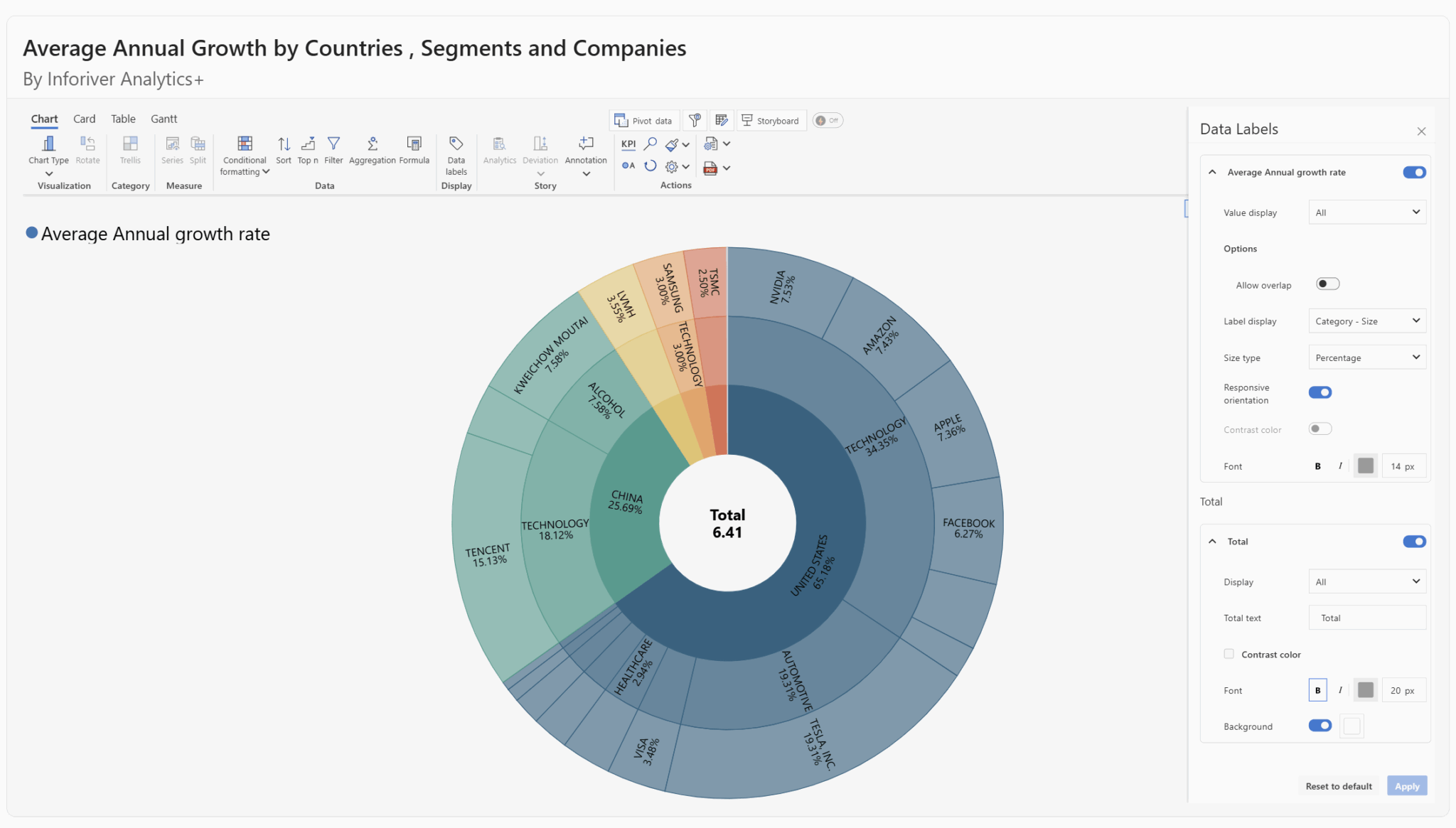1456x828 pixels.
Task: Disable the Average Annual growth rate labels
Action: pos(1414,172)
